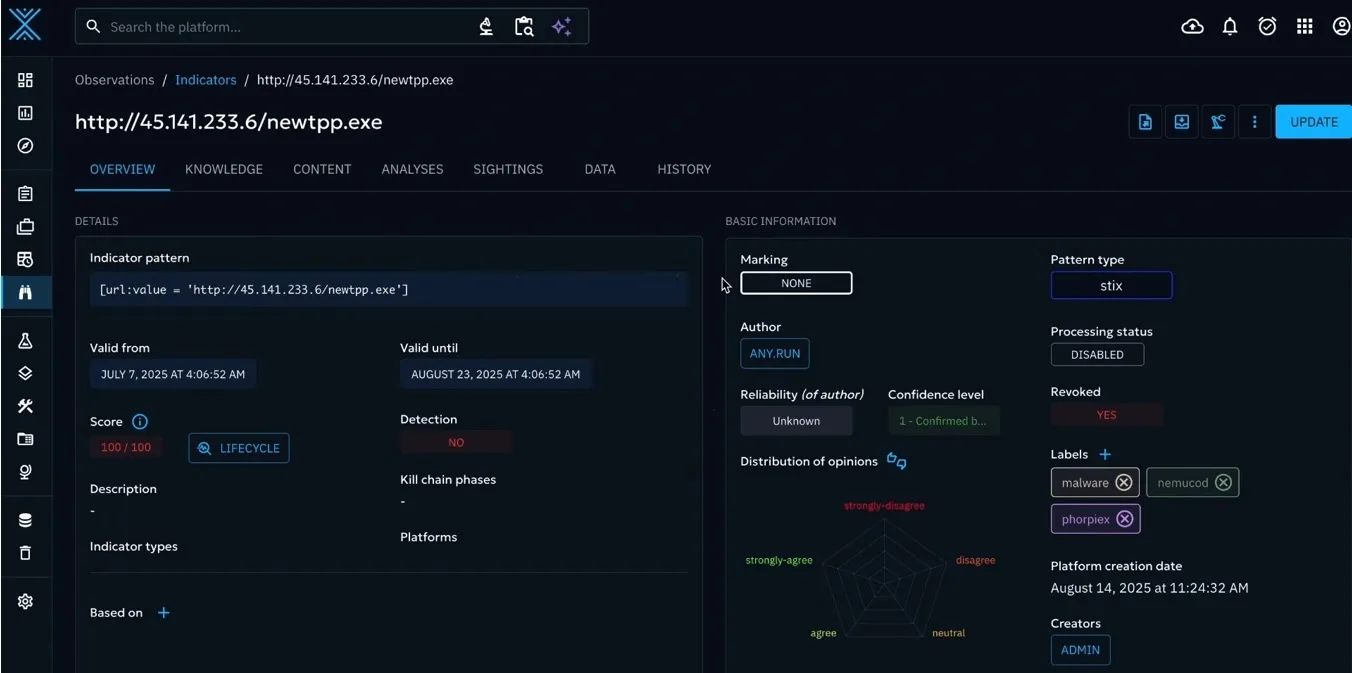The image size is (1352, 673).
Task: Open the three-dot more options menu
Action: 1254,122
